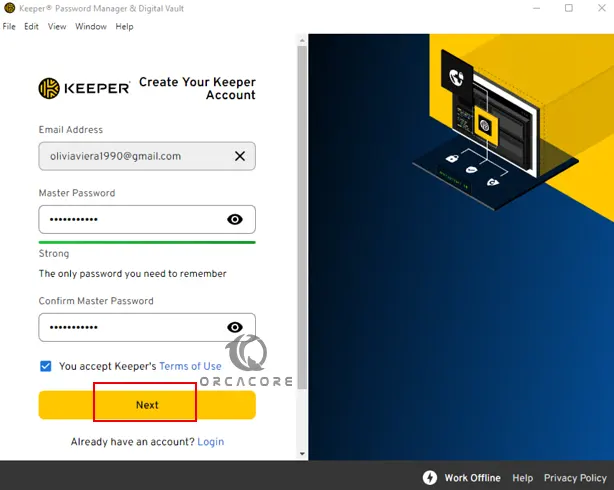The width and height of the screenshot is (614, 490).
Task: Clear the email address with the X icon
Action: coord(240,156)
